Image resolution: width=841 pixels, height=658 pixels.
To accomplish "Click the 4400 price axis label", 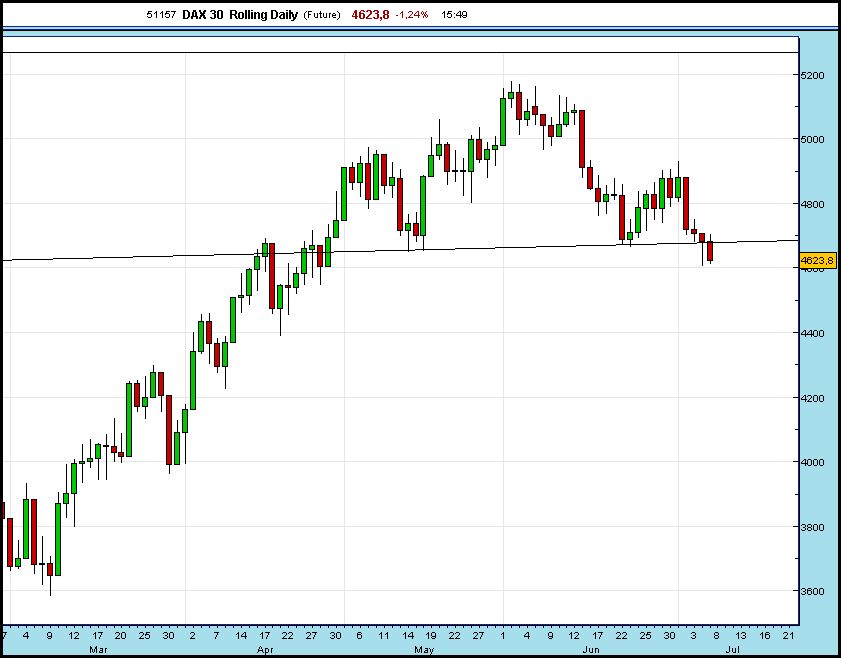I will (x=814, y=334).
